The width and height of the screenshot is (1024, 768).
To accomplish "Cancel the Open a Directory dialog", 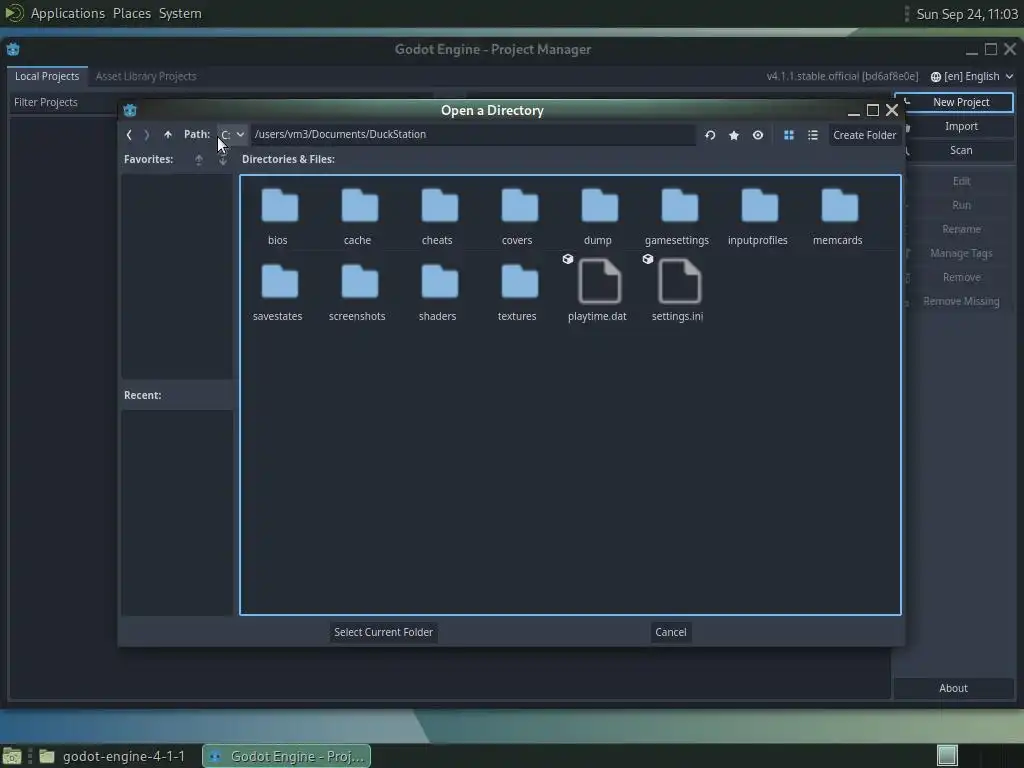I will coord(671,632).
